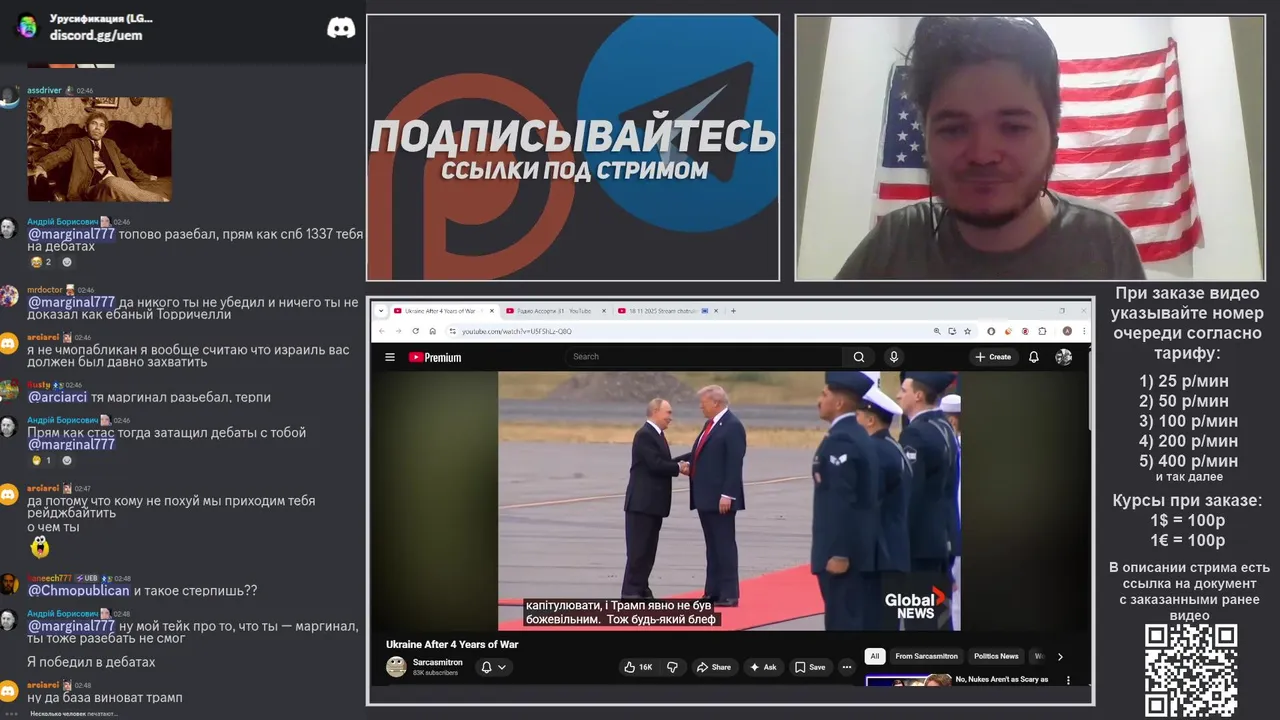The width and height of the screenshot is (1280, 720).
Task: Click the message 'Я победил в дебатах'
Action: pyautogui.click(x=91, y=662)
